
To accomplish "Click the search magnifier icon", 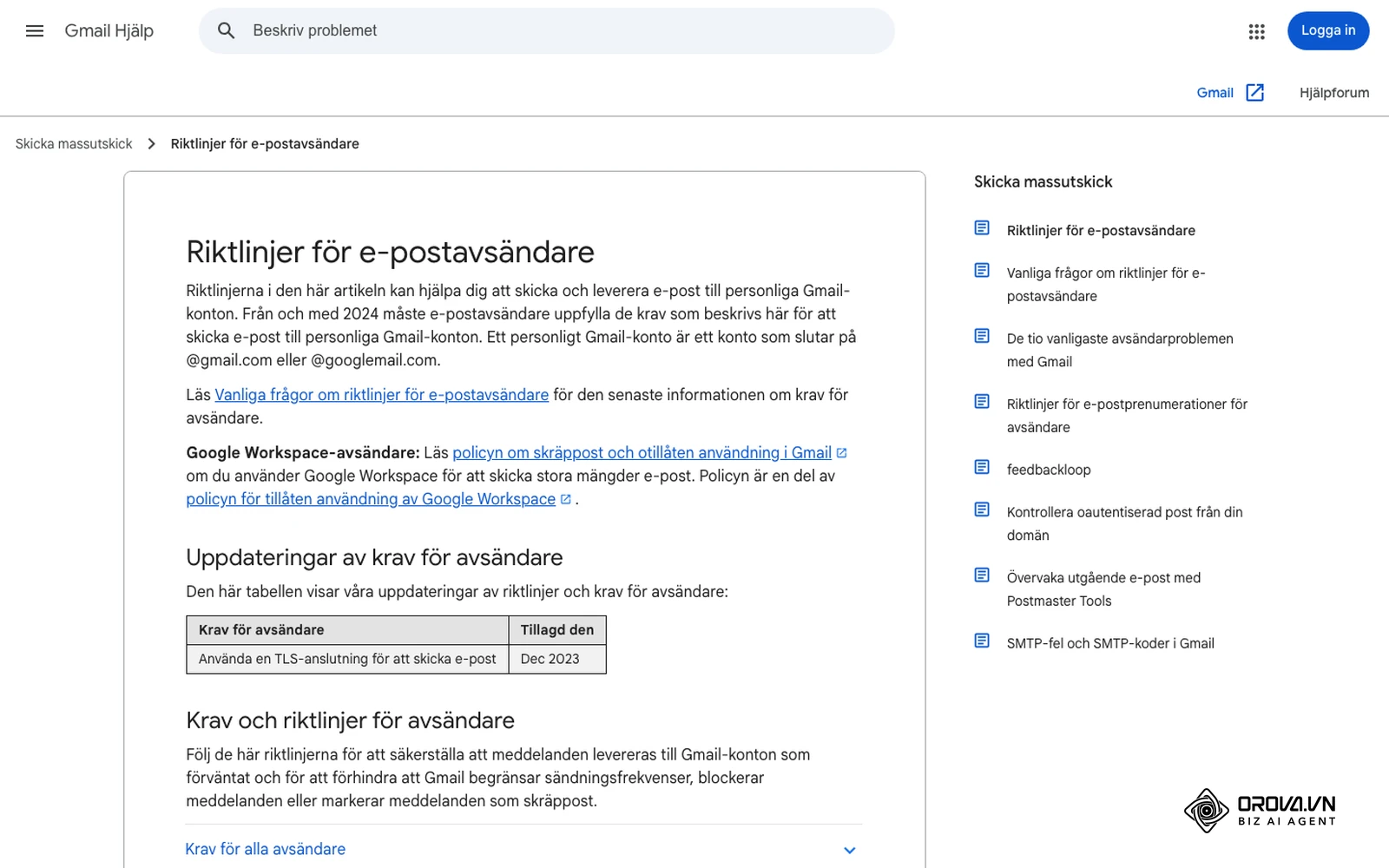I will [226, 31].
